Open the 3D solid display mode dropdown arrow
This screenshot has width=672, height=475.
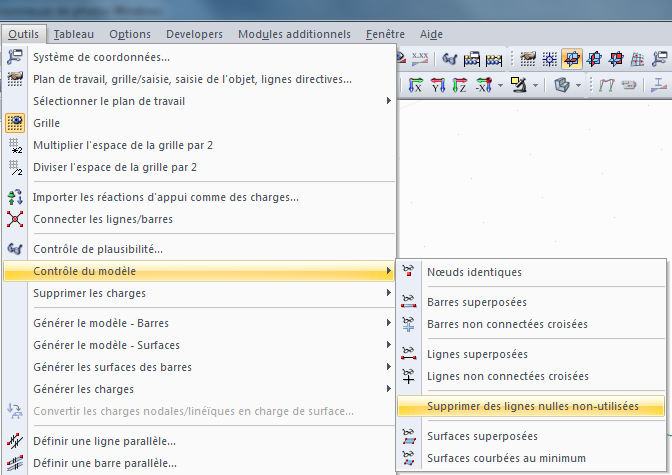point(578,85)
